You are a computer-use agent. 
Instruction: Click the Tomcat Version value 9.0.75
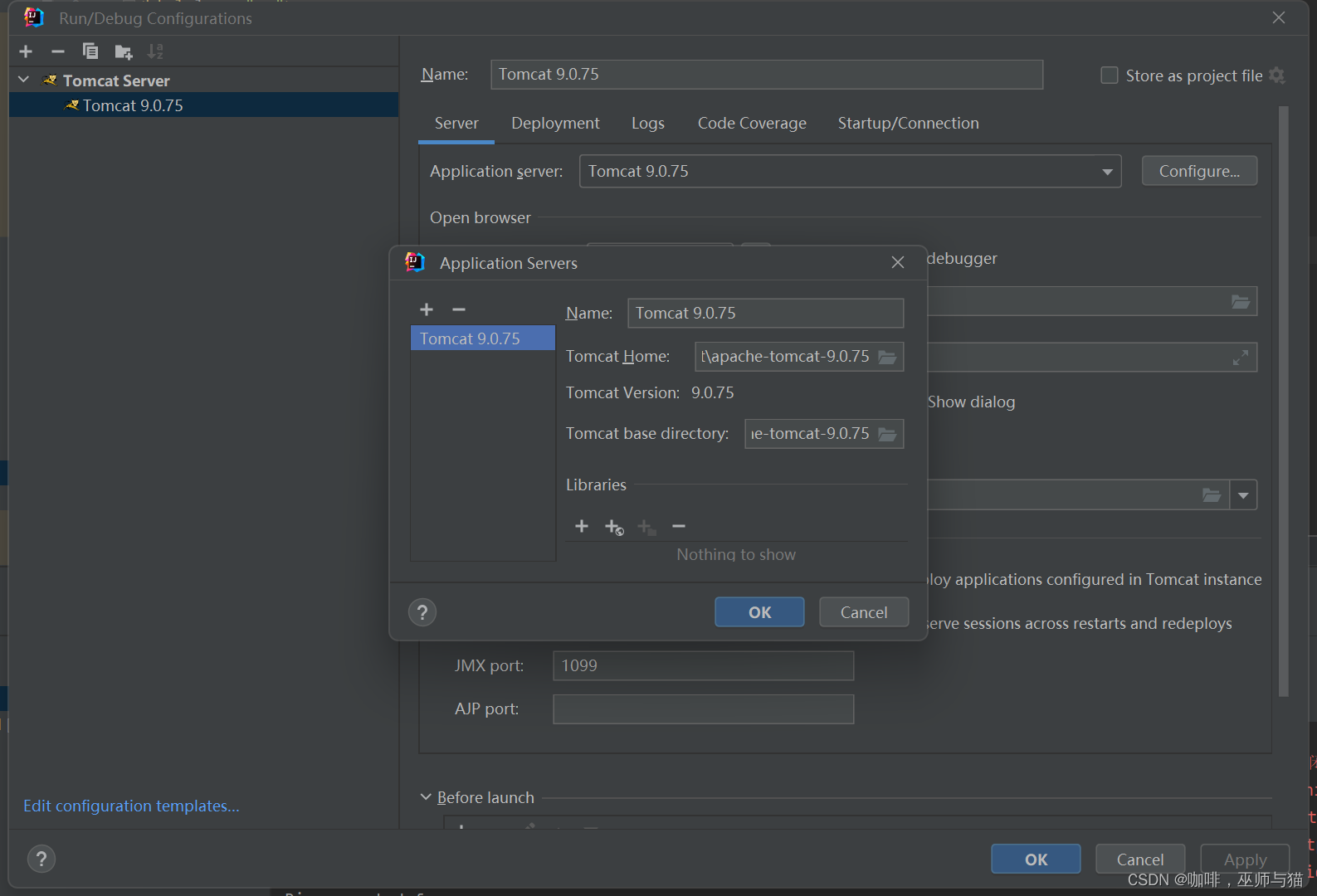[x=713, y=392]
